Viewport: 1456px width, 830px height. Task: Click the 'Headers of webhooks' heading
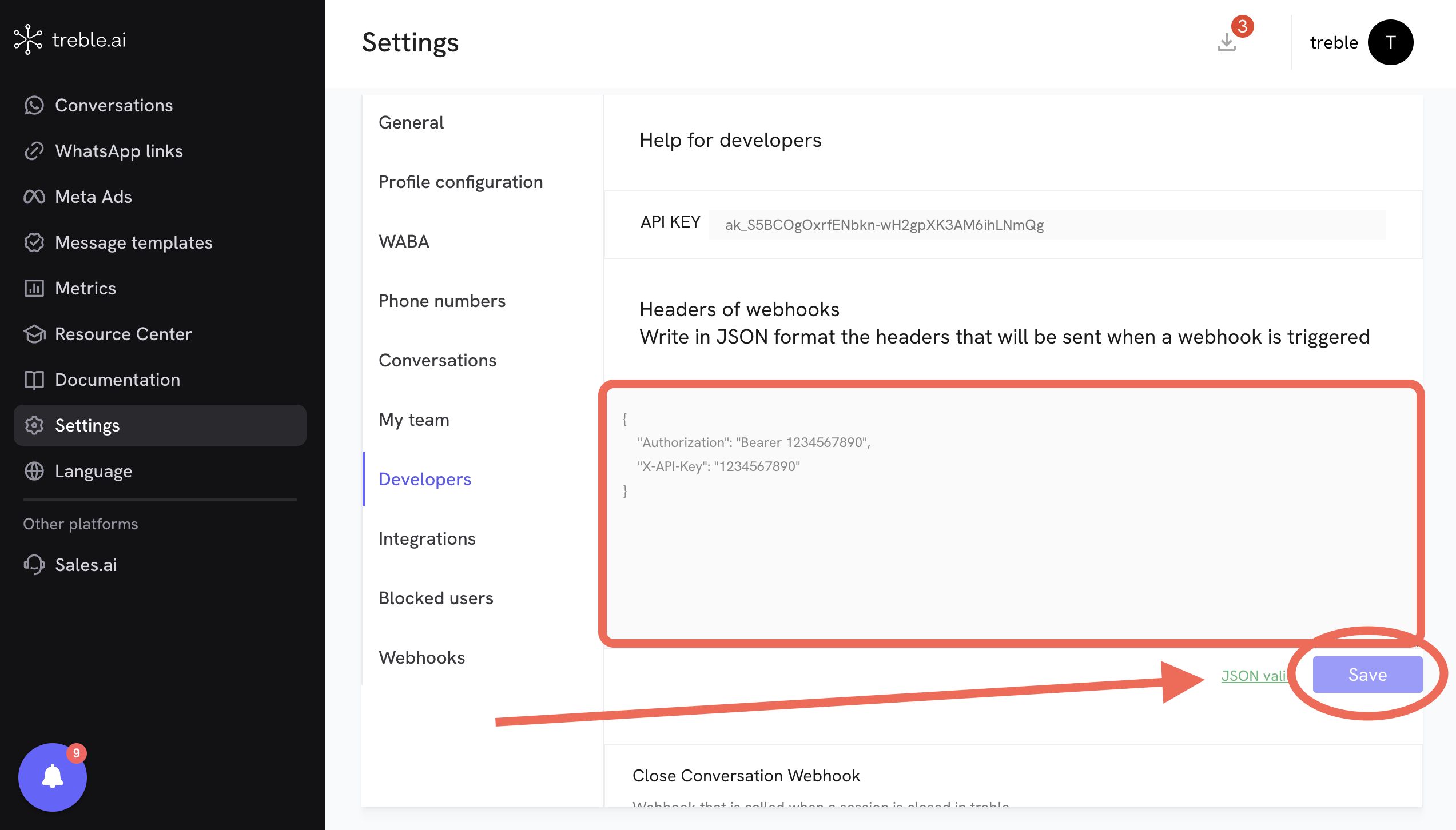[739, 309]
